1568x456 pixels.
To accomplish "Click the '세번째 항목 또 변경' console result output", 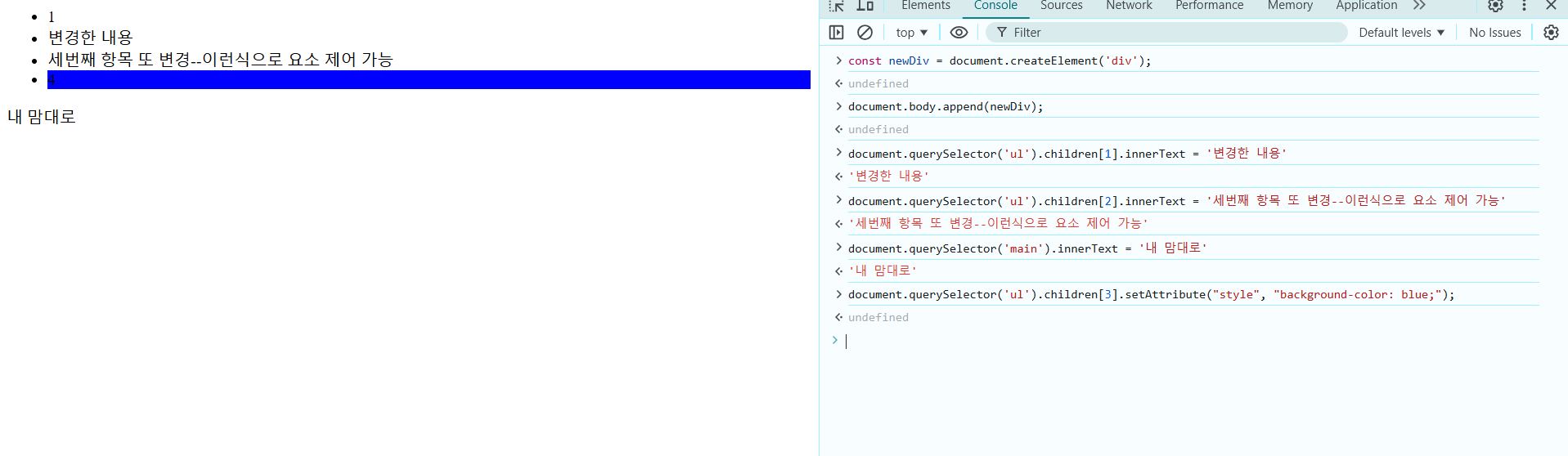I will pyautogui.click(x=998, y=224).
